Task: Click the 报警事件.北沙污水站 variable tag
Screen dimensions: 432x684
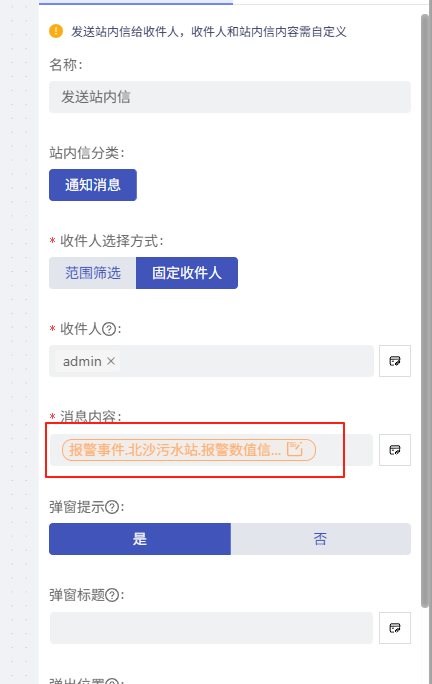Action: pyautogui.click(x=189, y=450)
